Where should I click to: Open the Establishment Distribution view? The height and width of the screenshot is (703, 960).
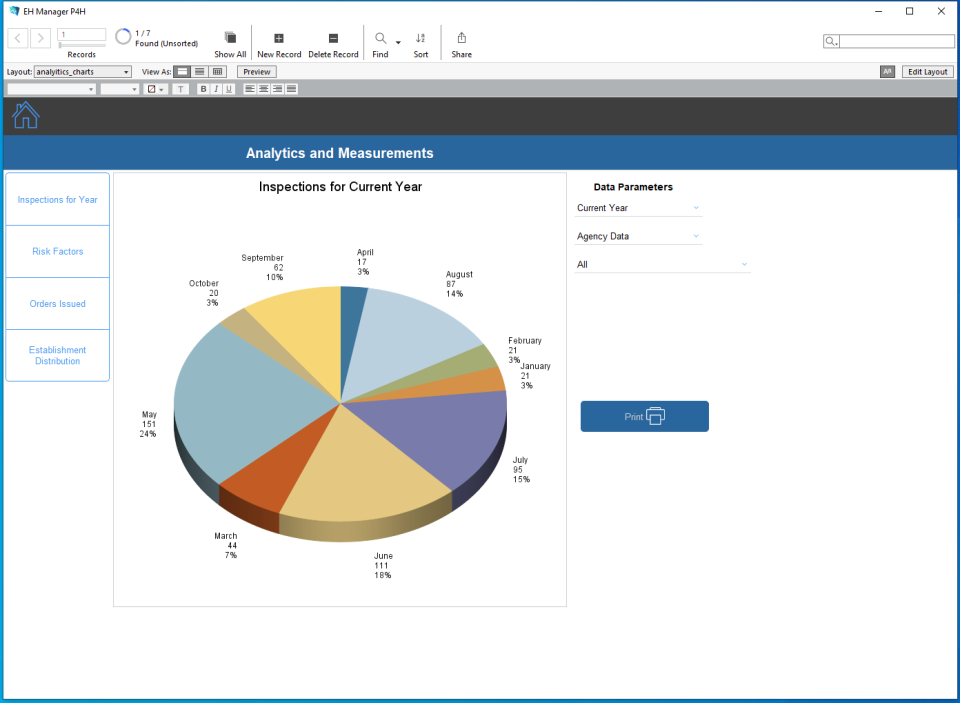click(x=57, y=355)
